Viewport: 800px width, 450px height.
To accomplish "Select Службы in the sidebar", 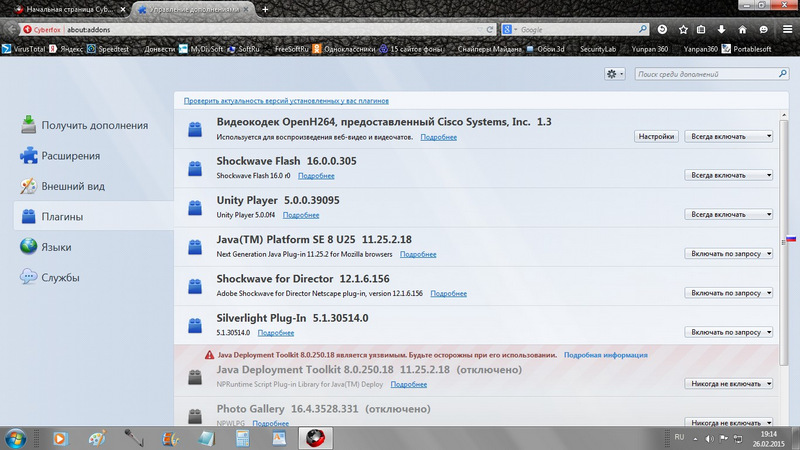I will pyautogui.click(x=50, y=278).
